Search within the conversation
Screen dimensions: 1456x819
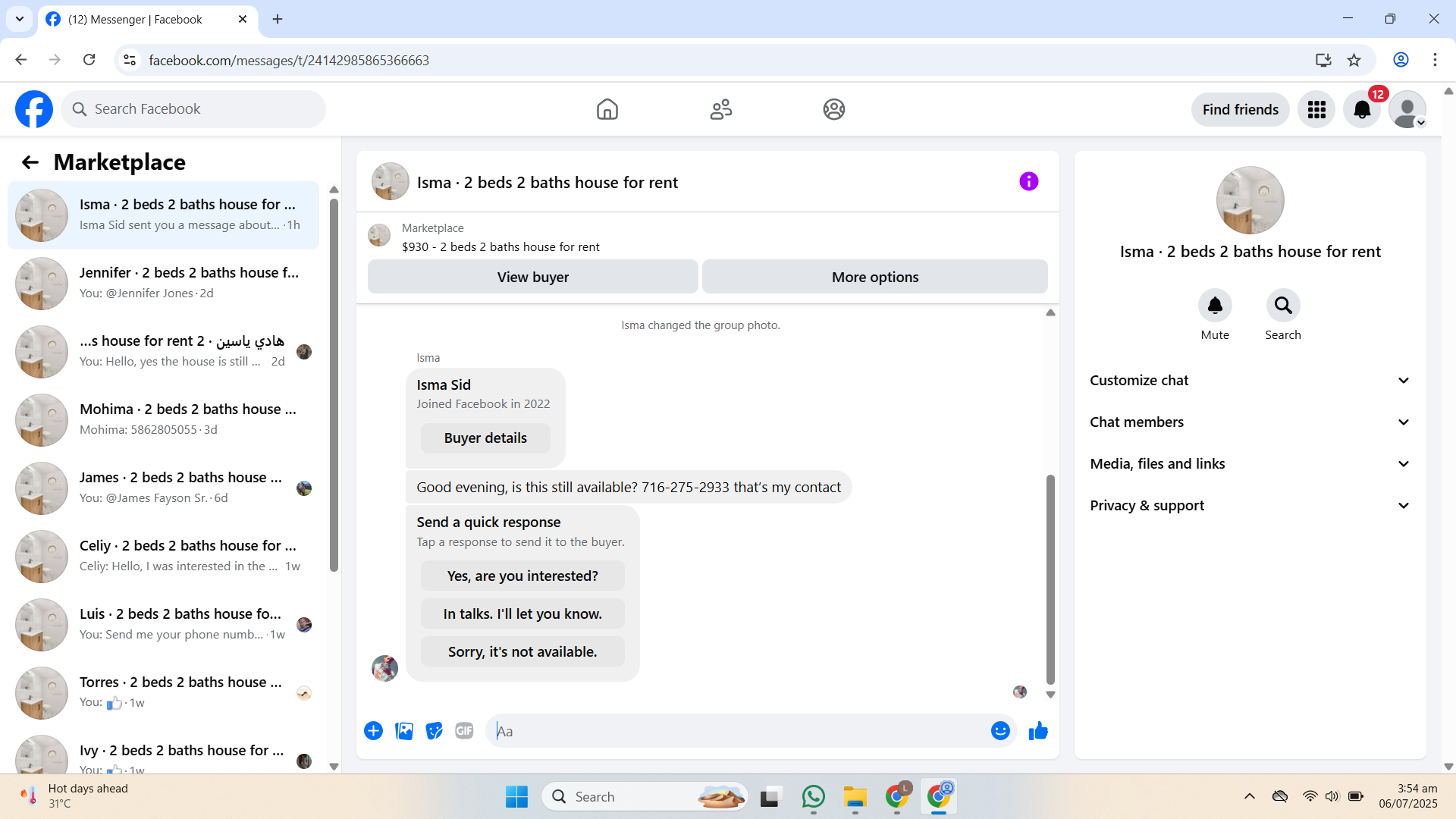[1282, 306]
